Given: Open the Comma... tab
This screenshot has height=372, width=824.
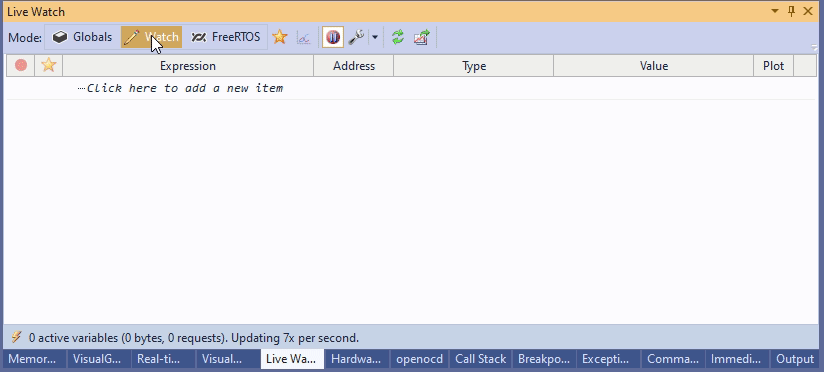Looking at the screenshot, I should (673, 359).
